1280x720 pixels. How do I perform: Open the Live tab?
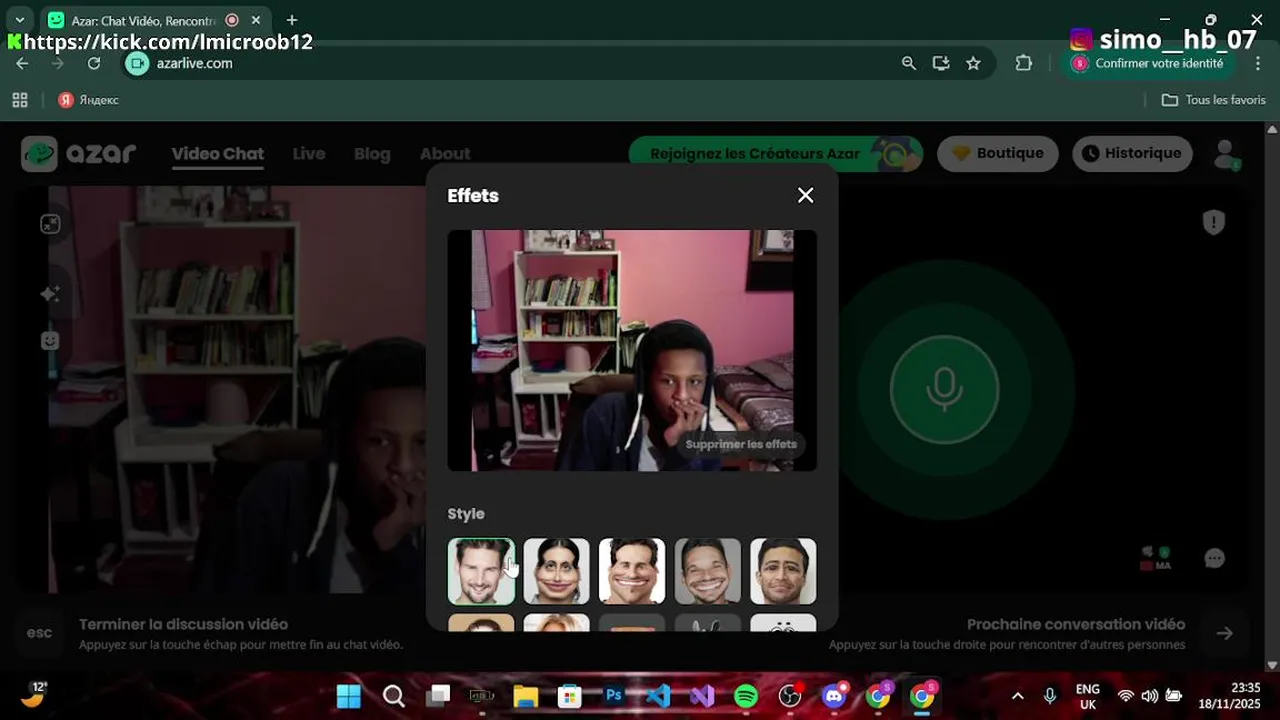[x=309, y=154]
